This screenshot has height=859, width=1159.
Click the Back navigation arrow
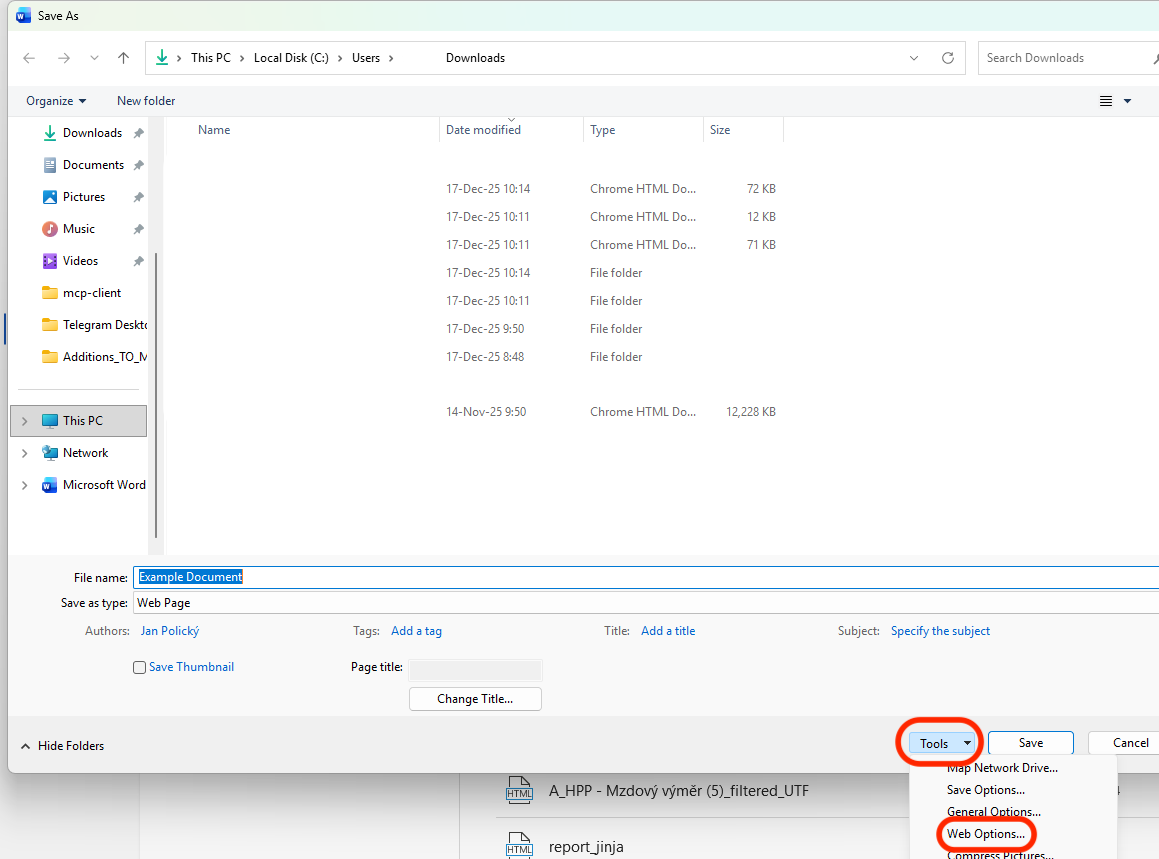click(x=29, y=58)
